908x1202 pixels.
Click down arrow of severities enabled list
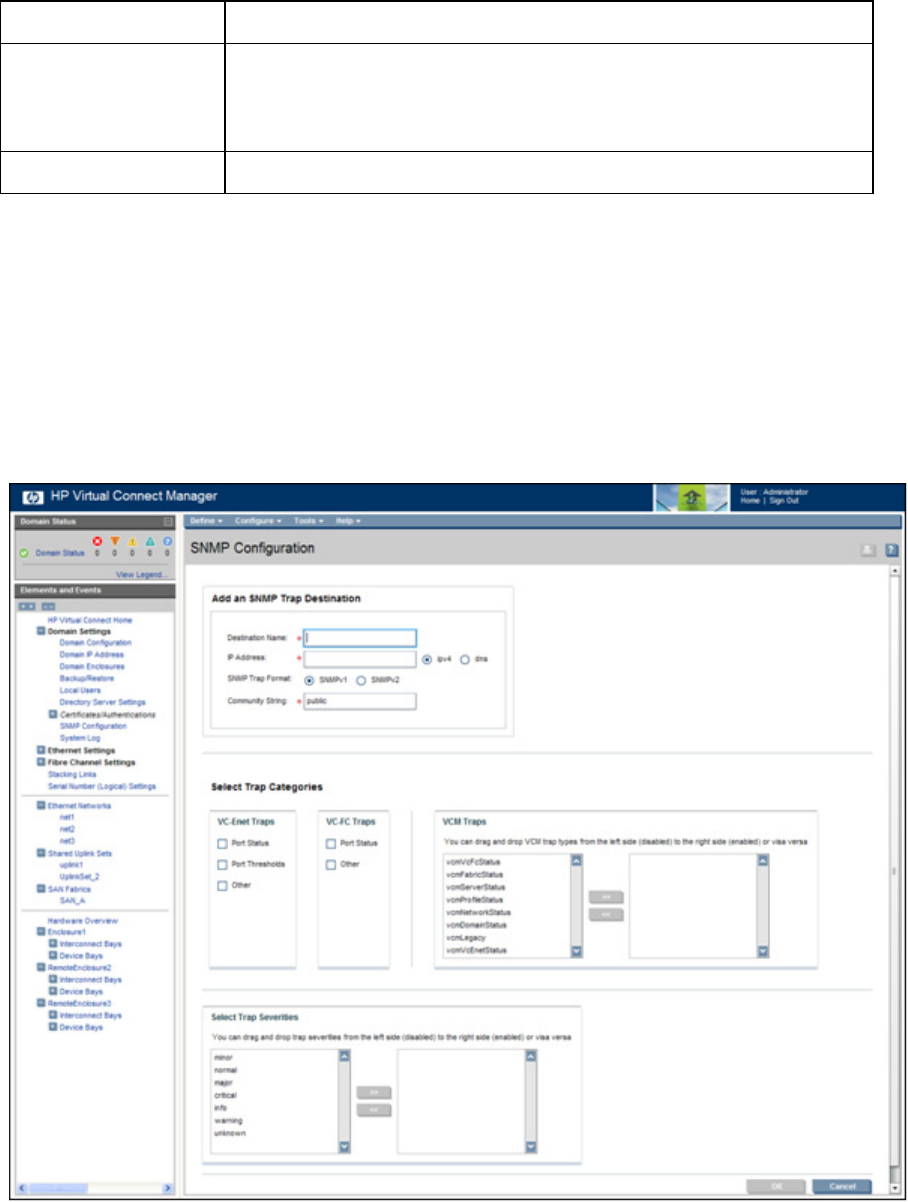click(x=531, y=1147)
